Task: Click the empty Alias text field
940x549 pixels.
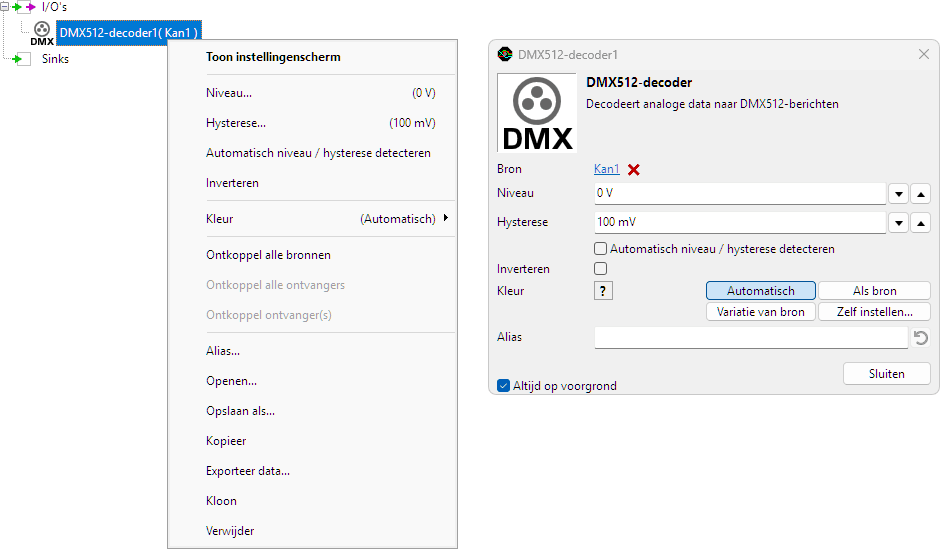Action: pyautogui.click(x=751, y=337)
